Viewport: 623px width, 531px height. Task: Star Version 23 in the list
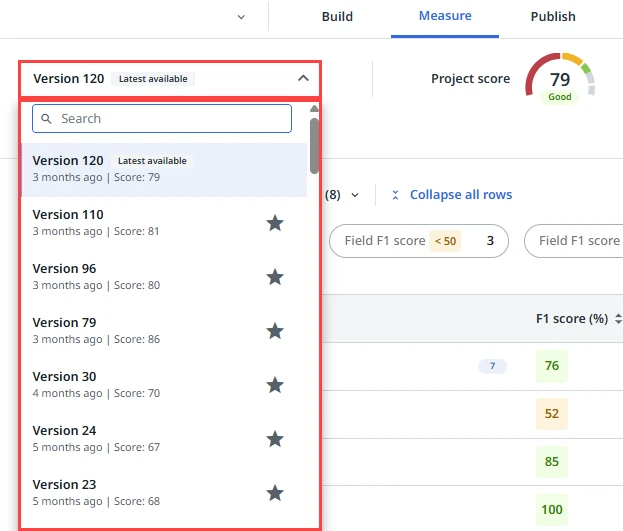coord(275,493)
